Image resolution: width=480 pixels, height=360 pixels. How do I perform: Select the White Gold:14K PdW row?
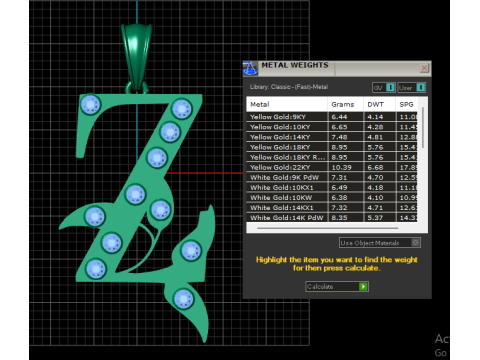[332, 217]
